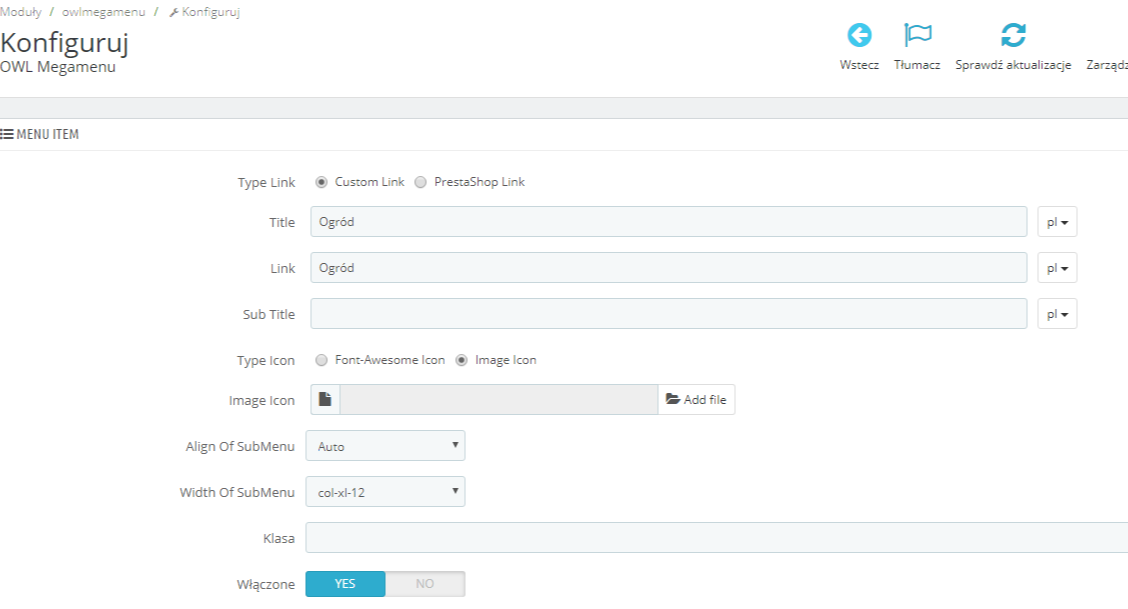Click into the Title input field
The image size is (1128, 609).
668,221
